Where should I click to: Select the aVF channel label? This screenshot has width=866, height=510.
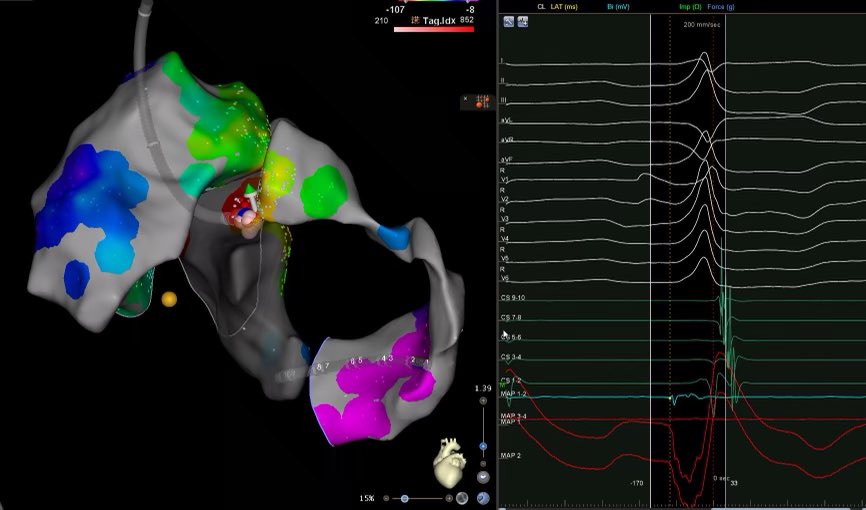pos(506,160)
